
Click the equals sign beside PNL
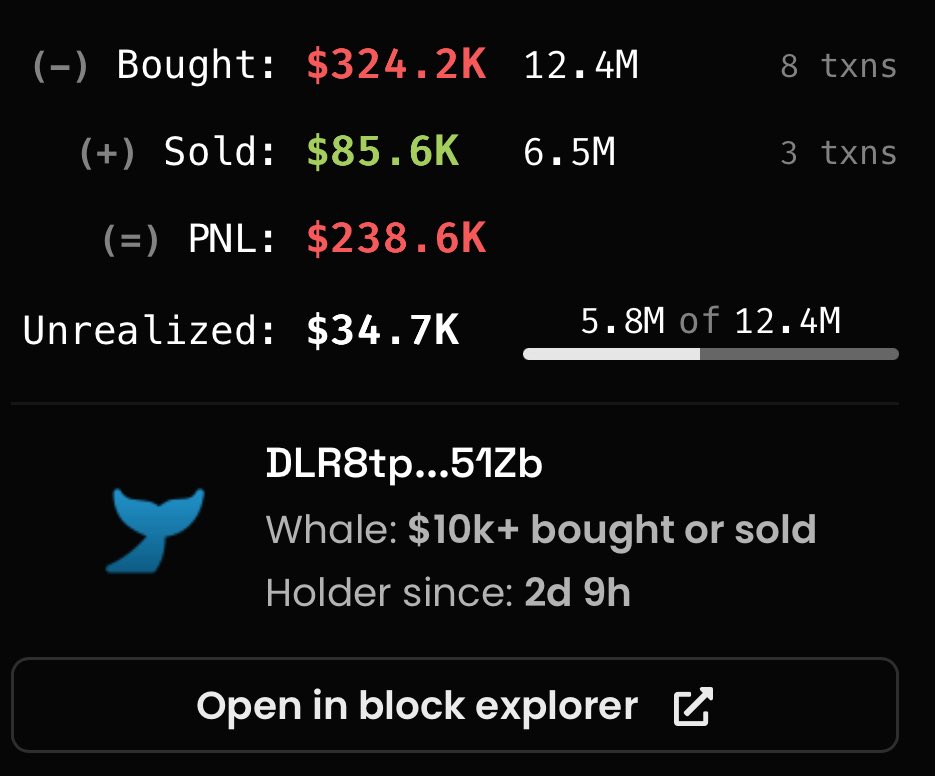[x=131, y=240]
